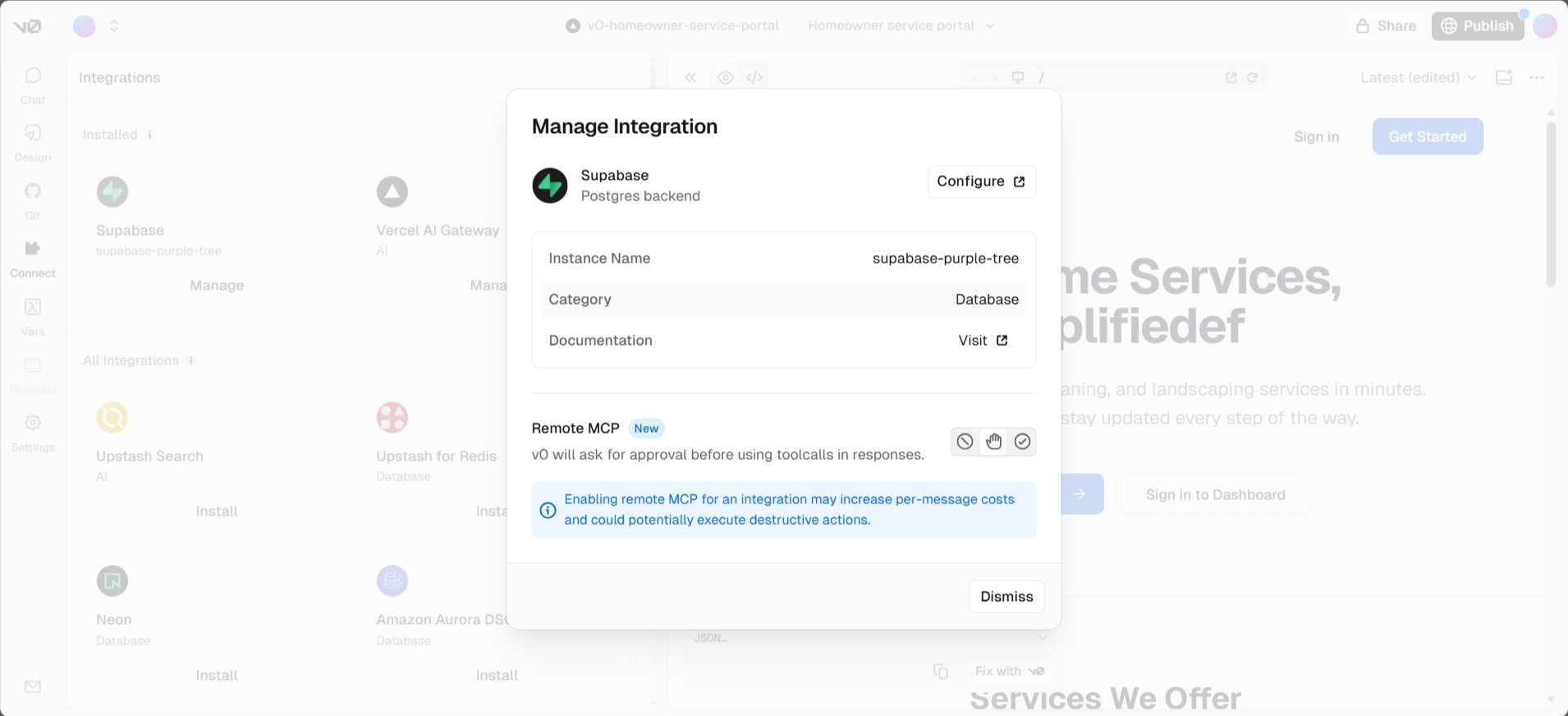Viewport: 1568px width, 716px height.
Task: Click the supabase-purple-tree instance name value
Action: pos(946,259)
